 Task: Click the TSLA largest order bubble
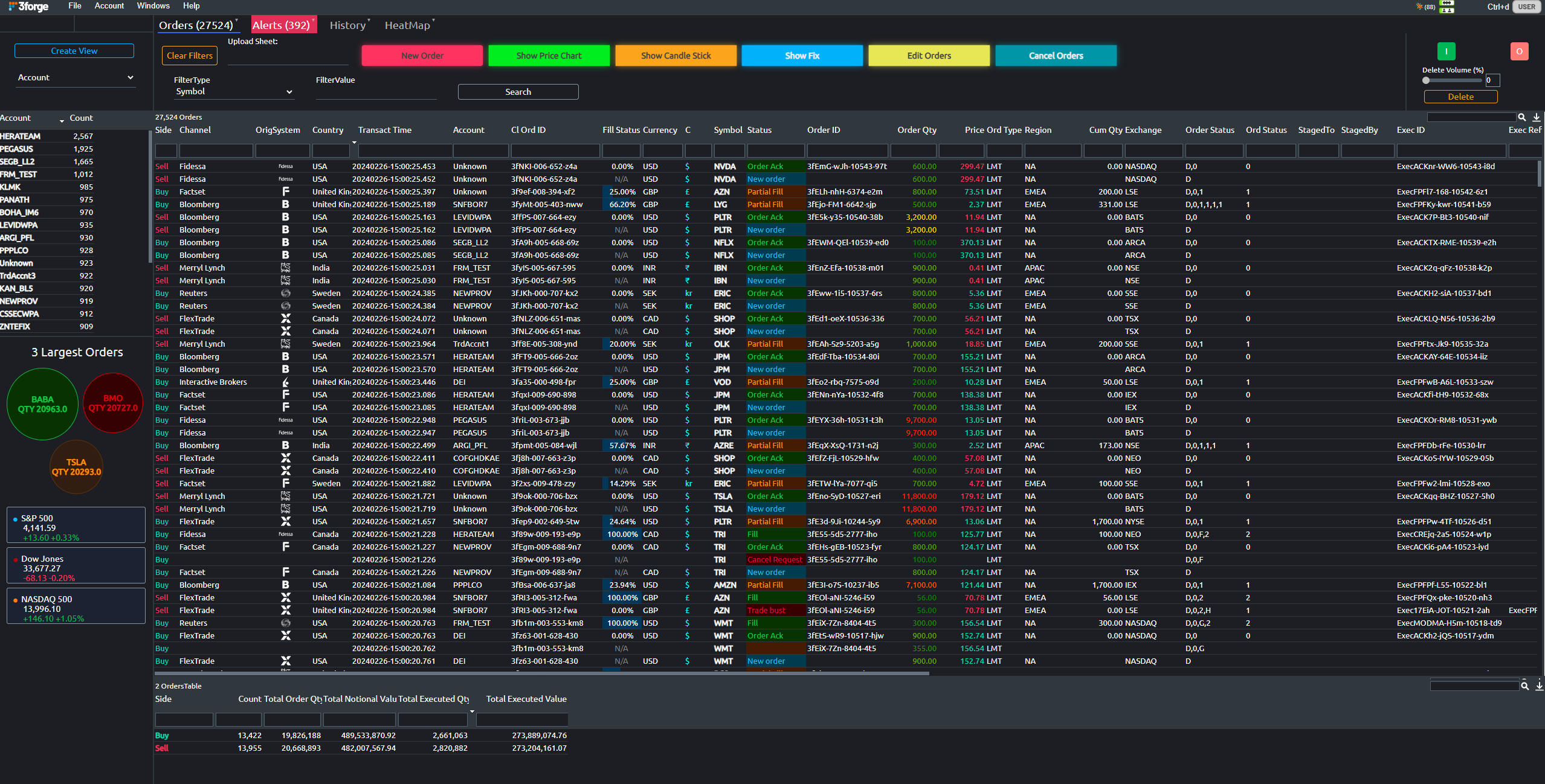tap(76, 467)
